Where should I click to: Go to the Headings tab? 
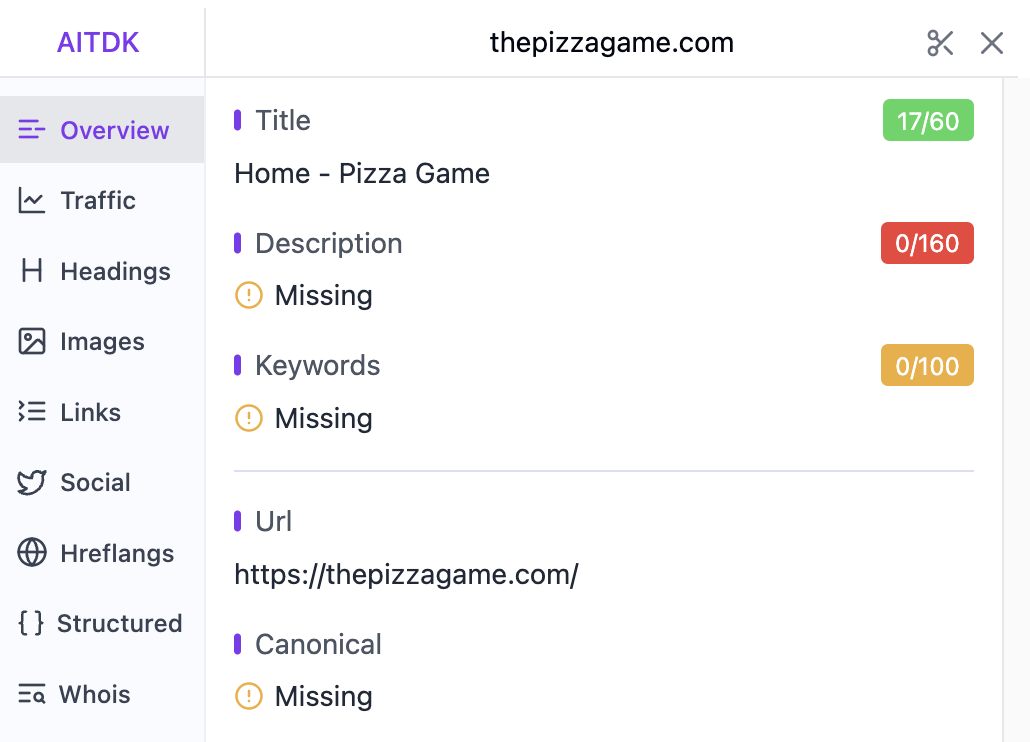tap(115, 271)
